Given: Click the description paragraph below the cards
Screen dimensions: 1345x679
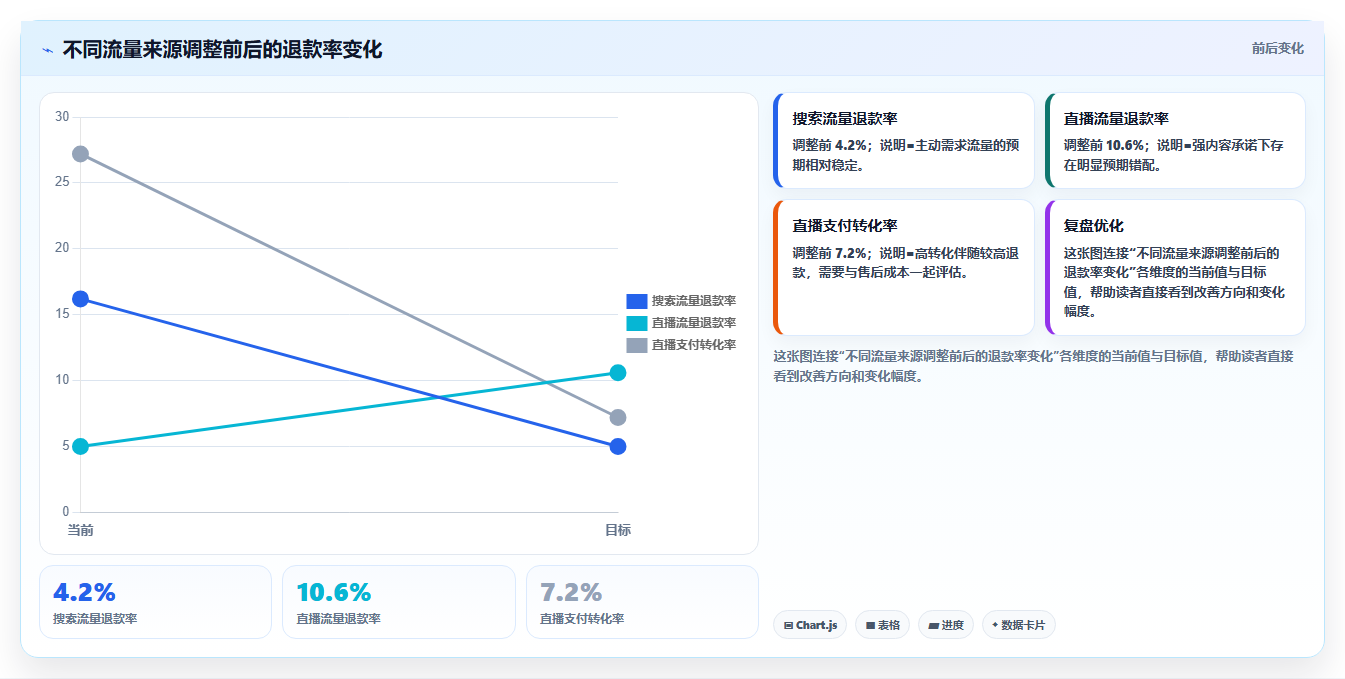Looking at the screenshot, I should (x=1034, y=366).
